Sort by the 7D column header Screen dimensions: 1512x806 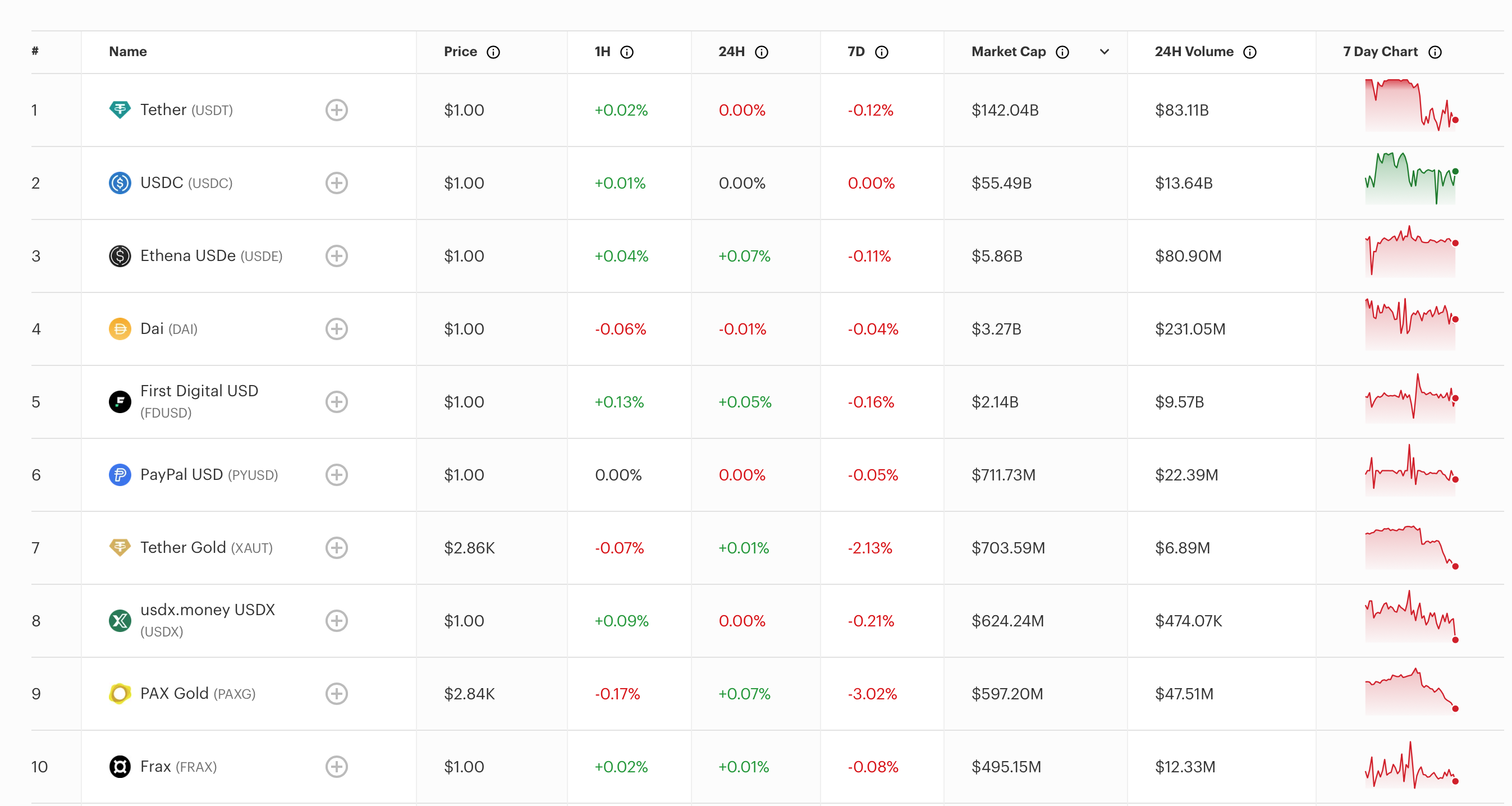click(x=856, y=52)
